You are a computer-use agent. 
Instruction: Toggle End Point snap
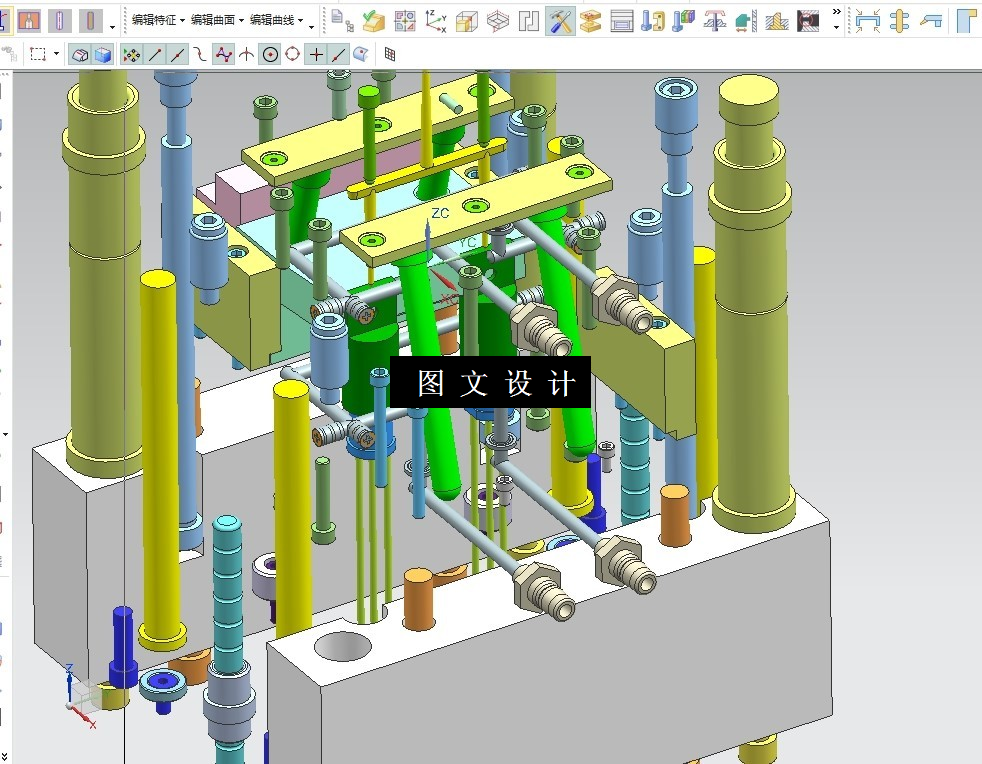click(x=155, y=55)
